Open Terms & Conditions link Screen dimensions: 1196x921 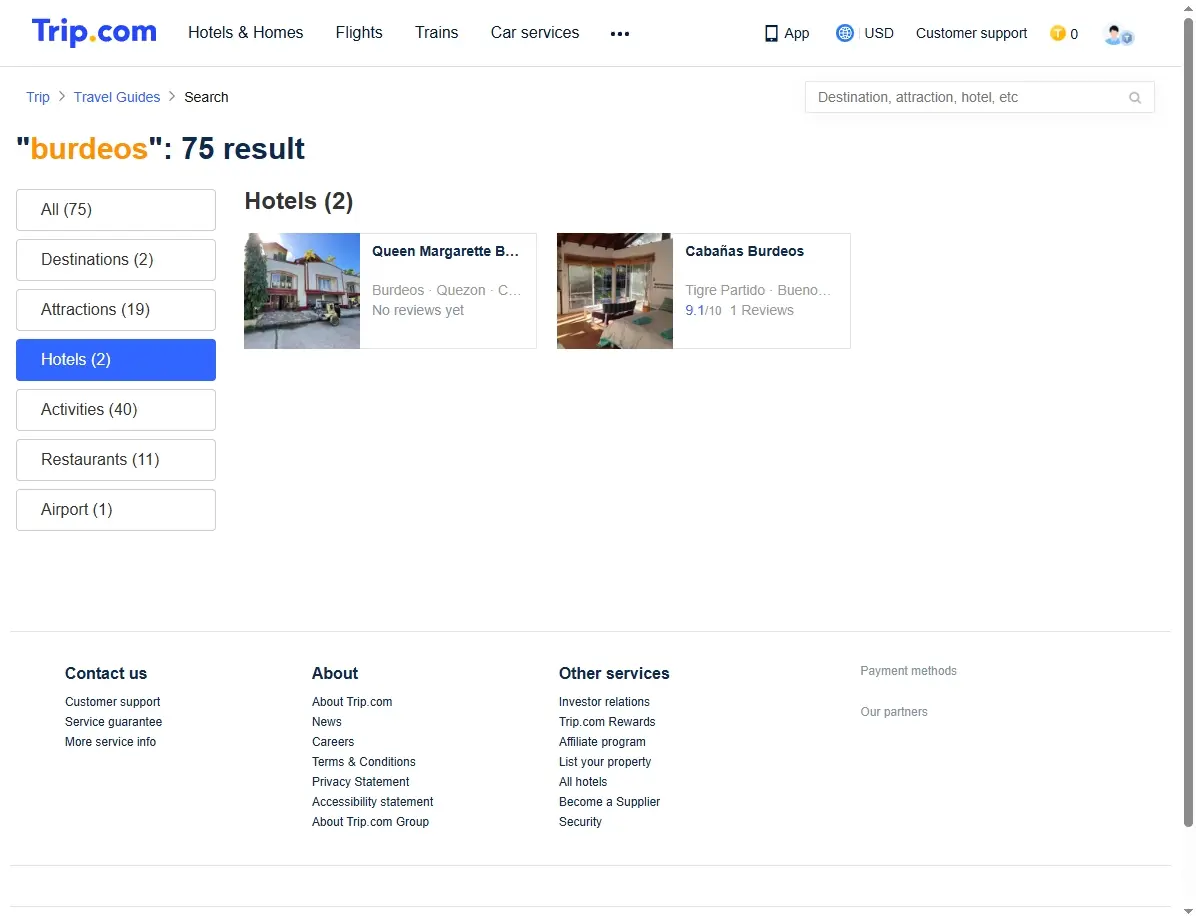364,762
